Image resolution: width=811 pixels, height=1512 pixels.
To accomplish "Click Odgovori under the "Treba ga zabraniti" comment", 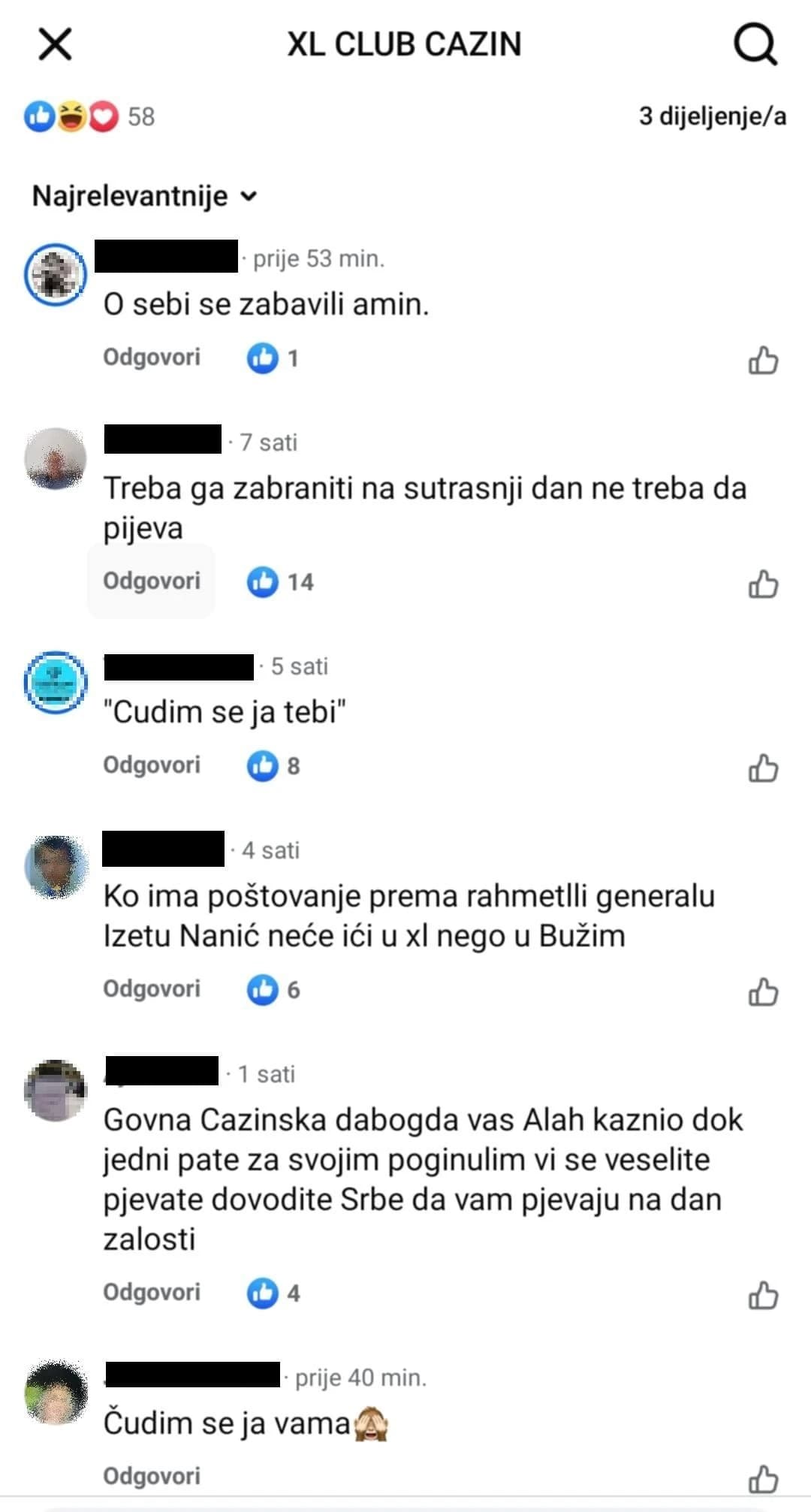I will [152, 581].
